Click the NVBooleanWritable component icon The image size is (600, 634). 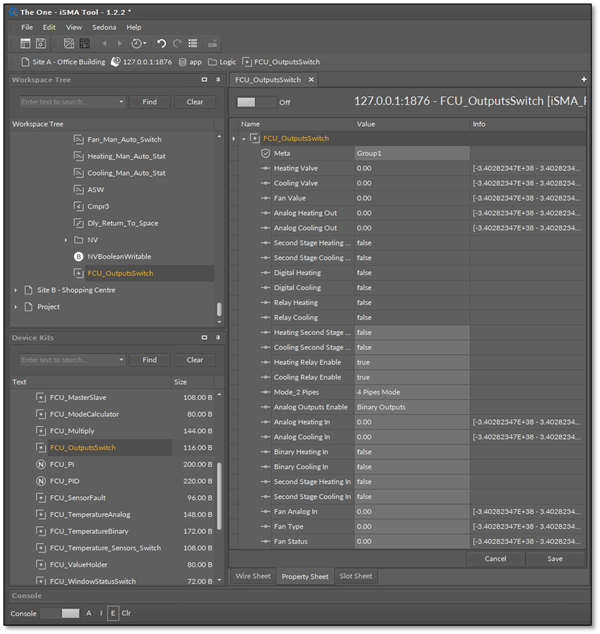point(79,256)
